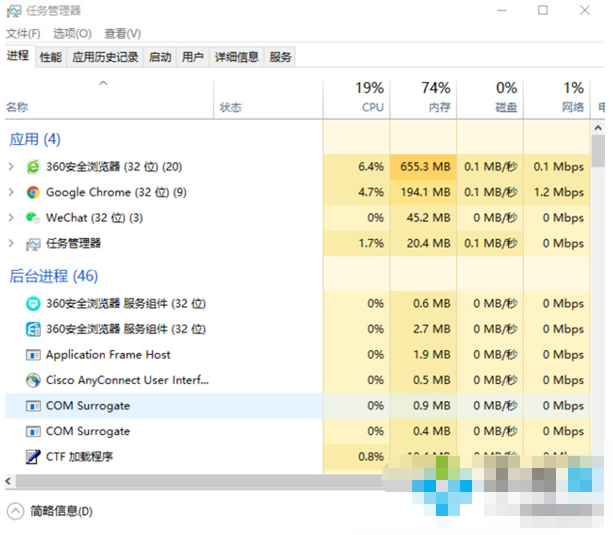Click the 360安全浏览器 app icon

(x=33, y=167)
